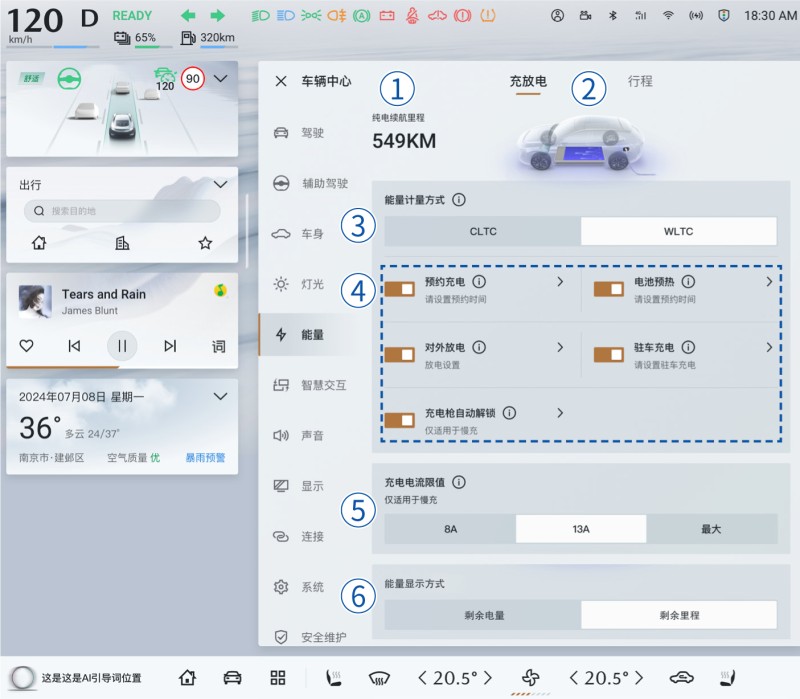Like the song Tears and Rain

[x=27, y=346]
